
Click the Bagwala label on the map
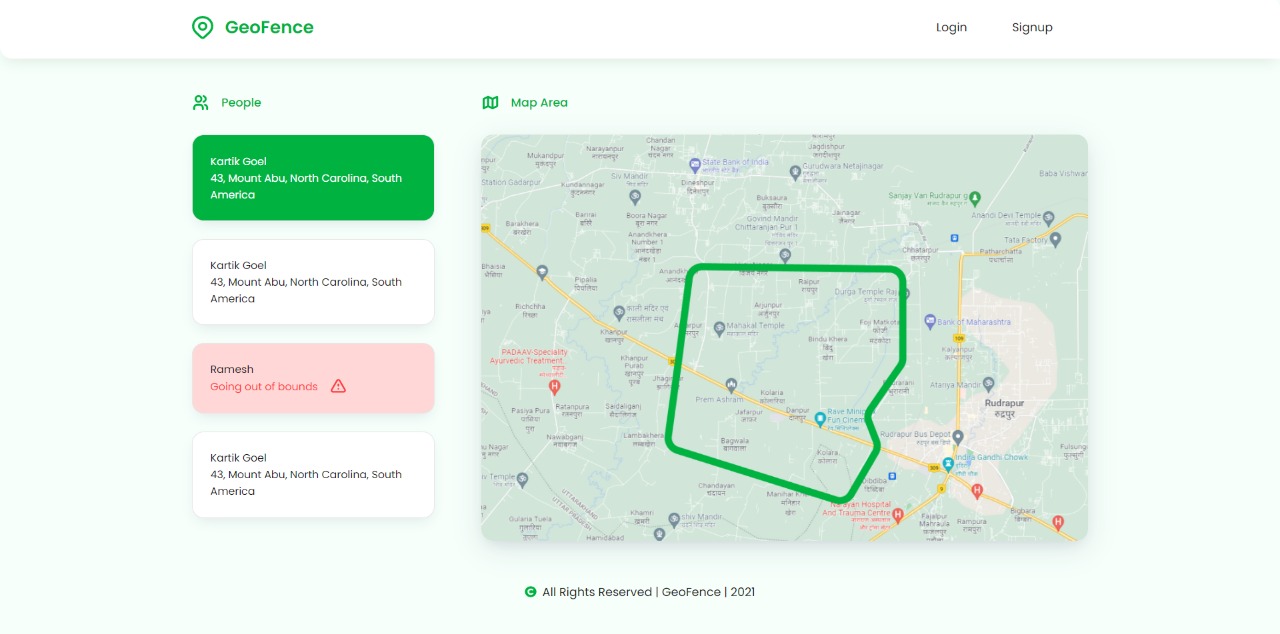coord(735,440)
